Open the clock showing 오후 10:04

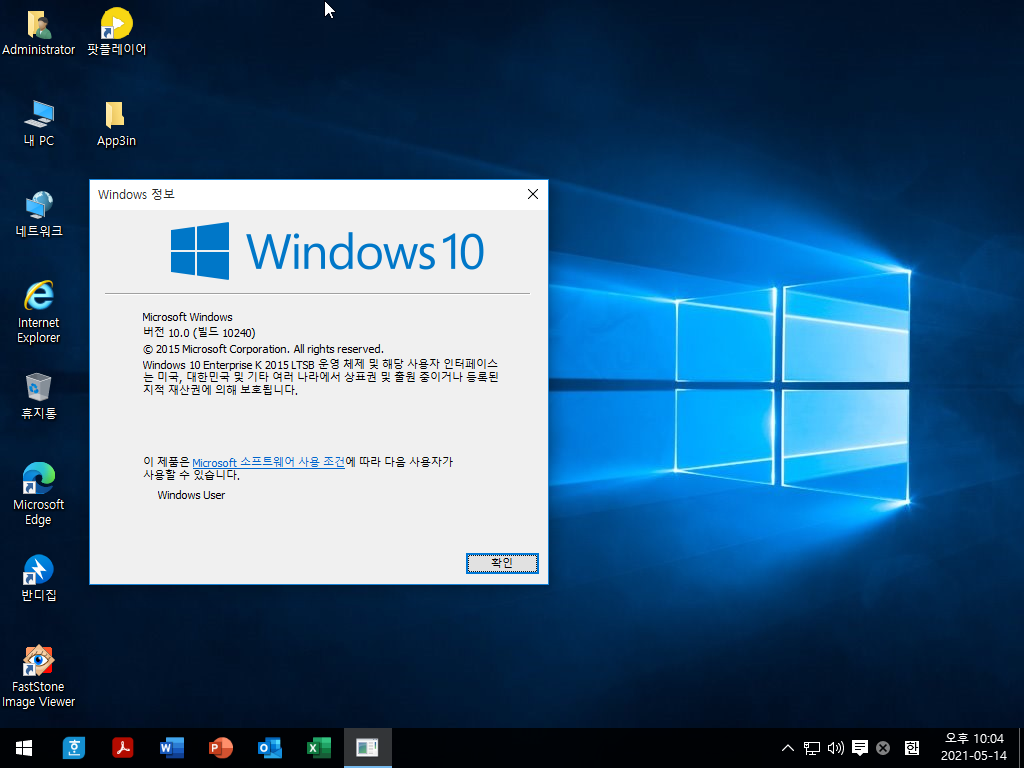tap(974, 748)
